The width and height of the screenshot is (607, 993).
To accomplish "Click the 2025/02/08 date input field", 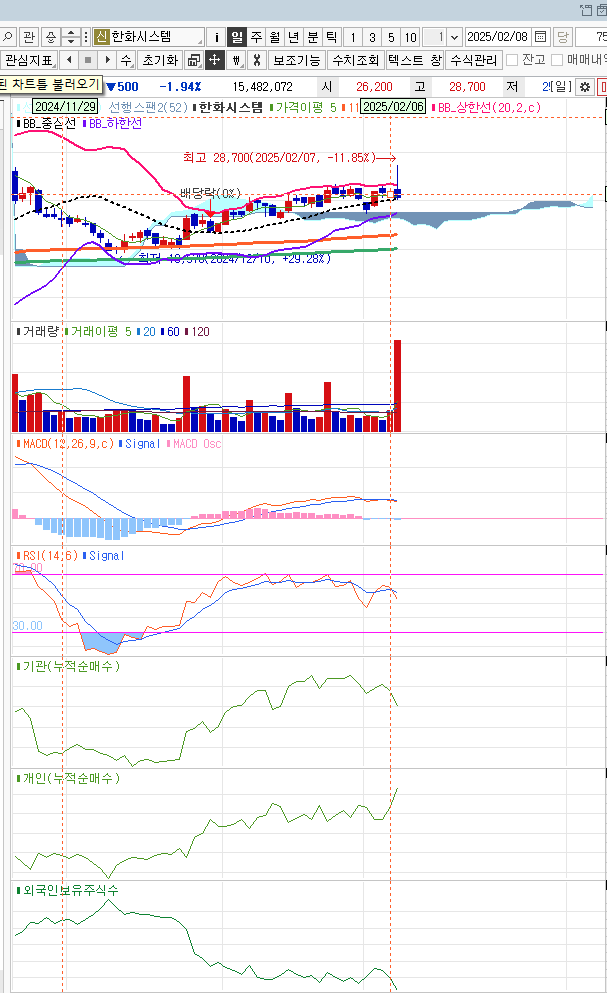I will [x=498, y=37].
